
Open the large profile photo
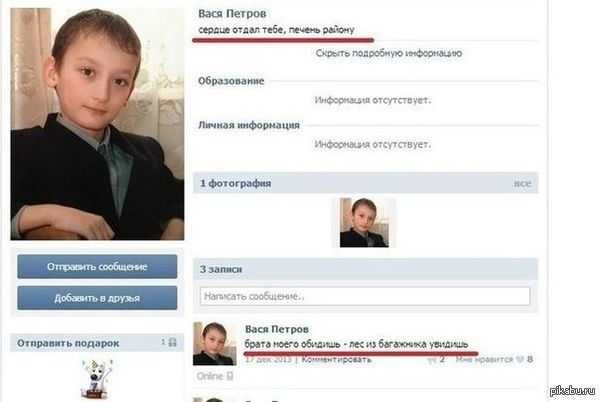click(97, 124)
